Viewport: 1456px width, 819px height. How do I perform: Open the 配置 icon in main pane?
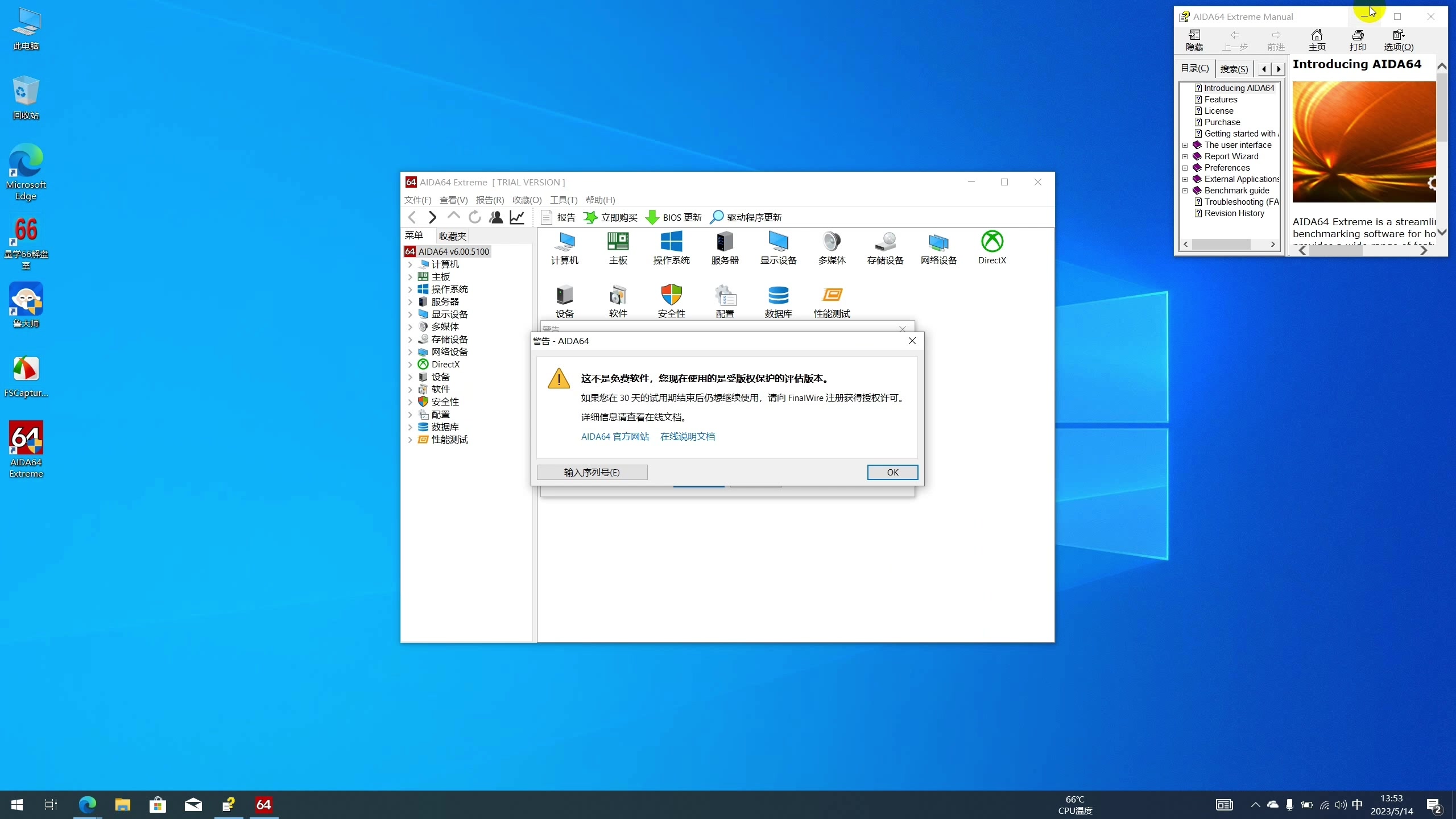[x=725, y=301]
